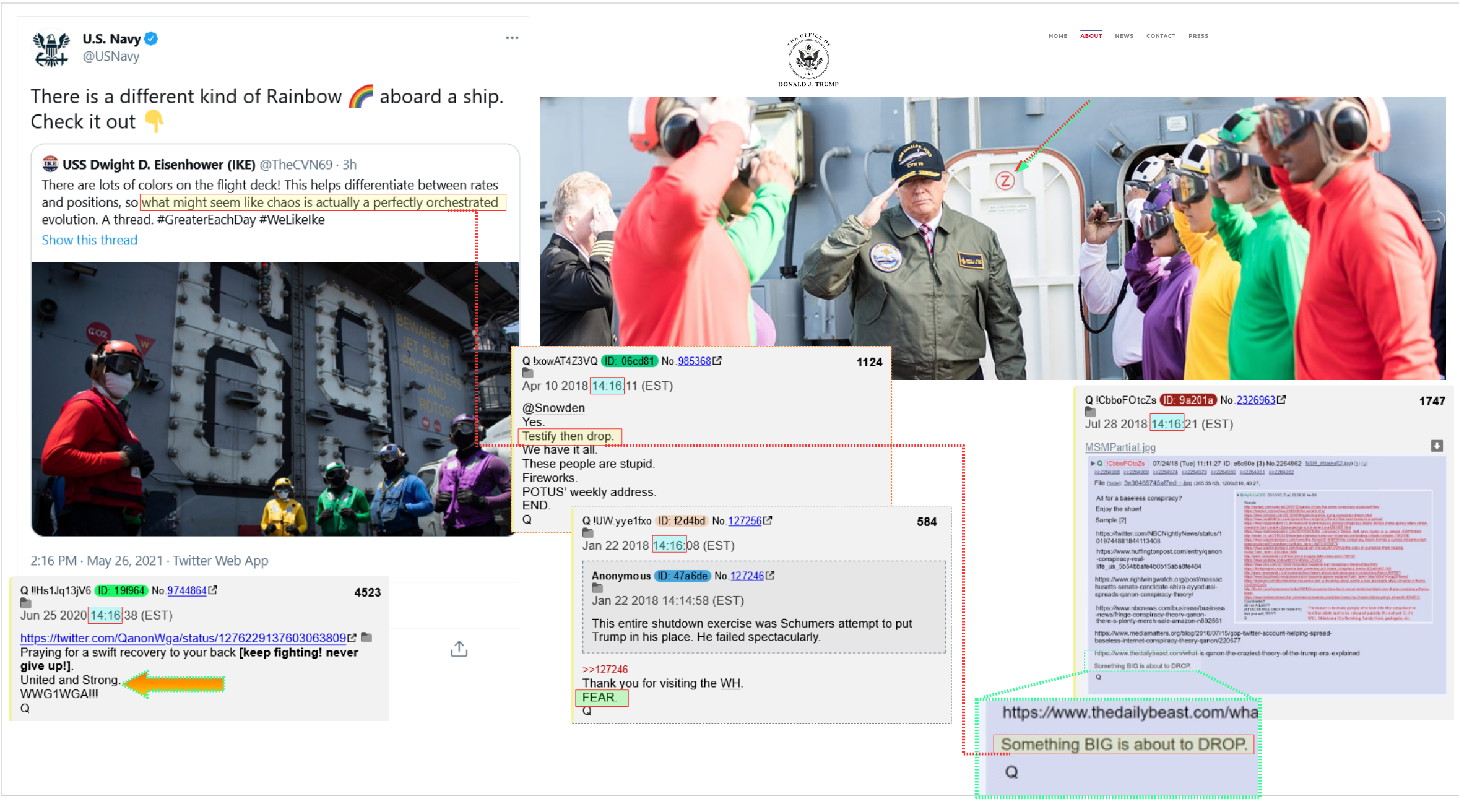
Task: Click the @Snowden text in post 1124
Action: (x=553, y=408)
